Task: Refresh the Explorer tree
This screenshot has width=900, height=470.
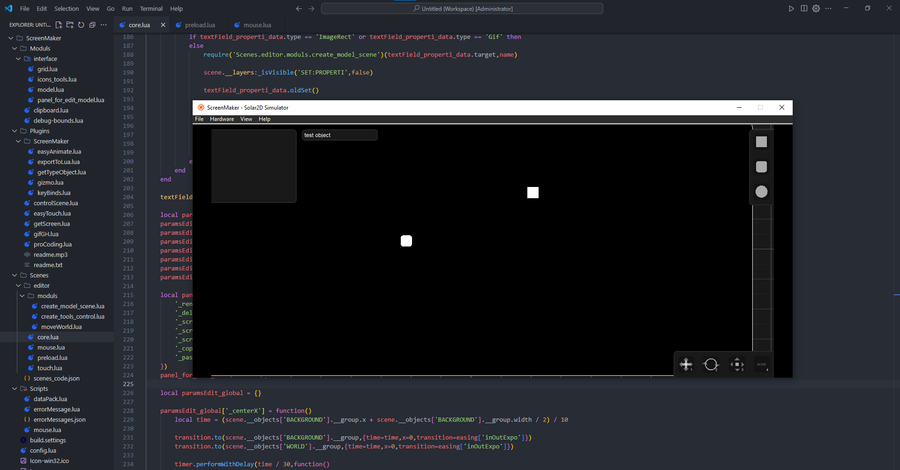Action: [81, 25]
